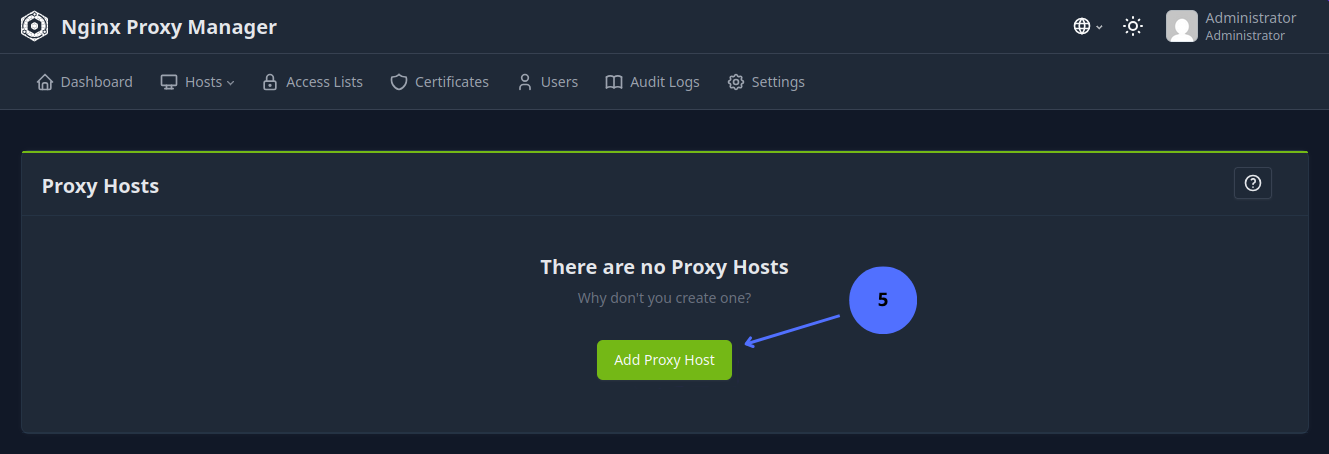Go to the Dashboard page
The image size is (1329, 454).
pyautogui.click(x=85, y=82)
